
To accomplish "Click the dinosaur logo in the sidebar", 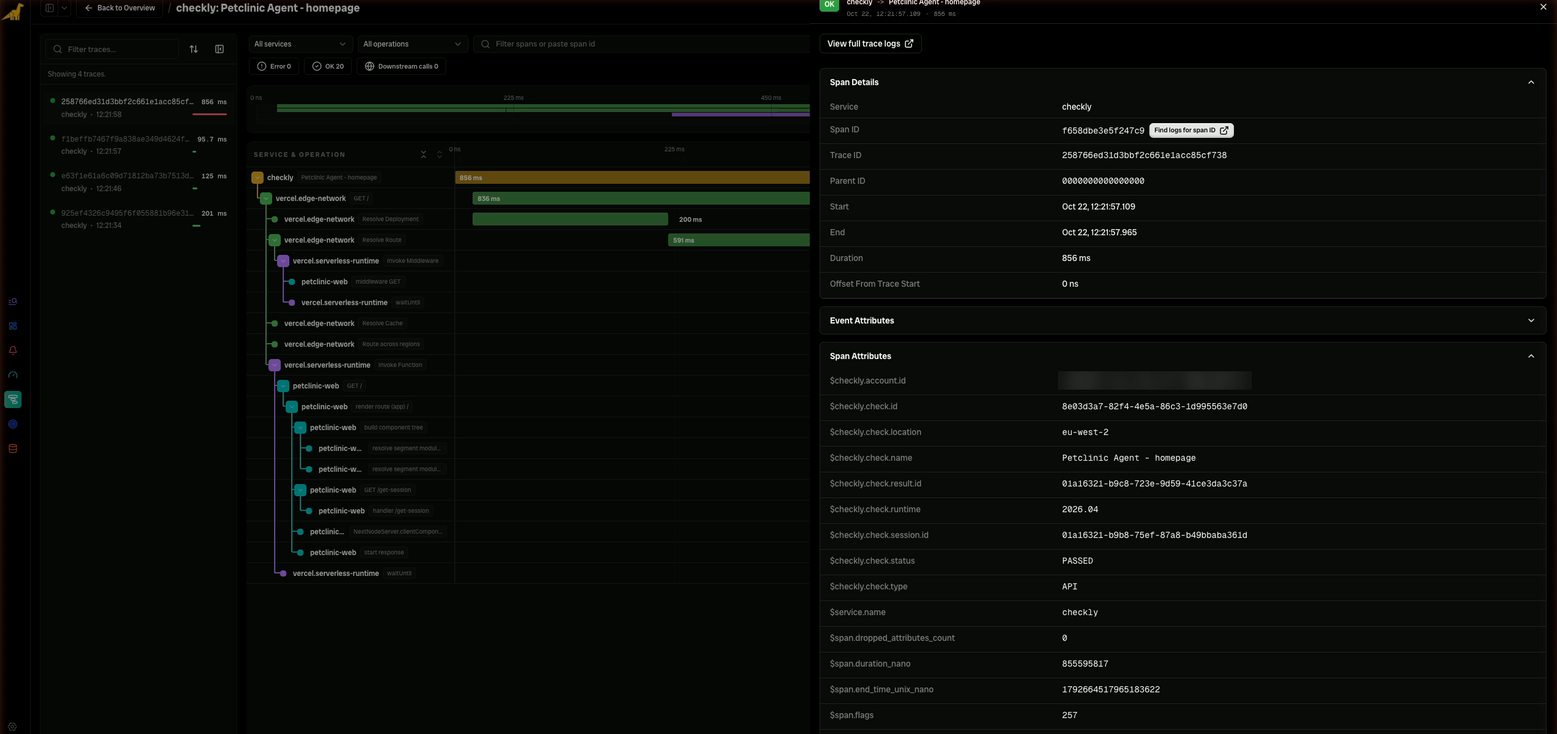I will pos(13,12).
